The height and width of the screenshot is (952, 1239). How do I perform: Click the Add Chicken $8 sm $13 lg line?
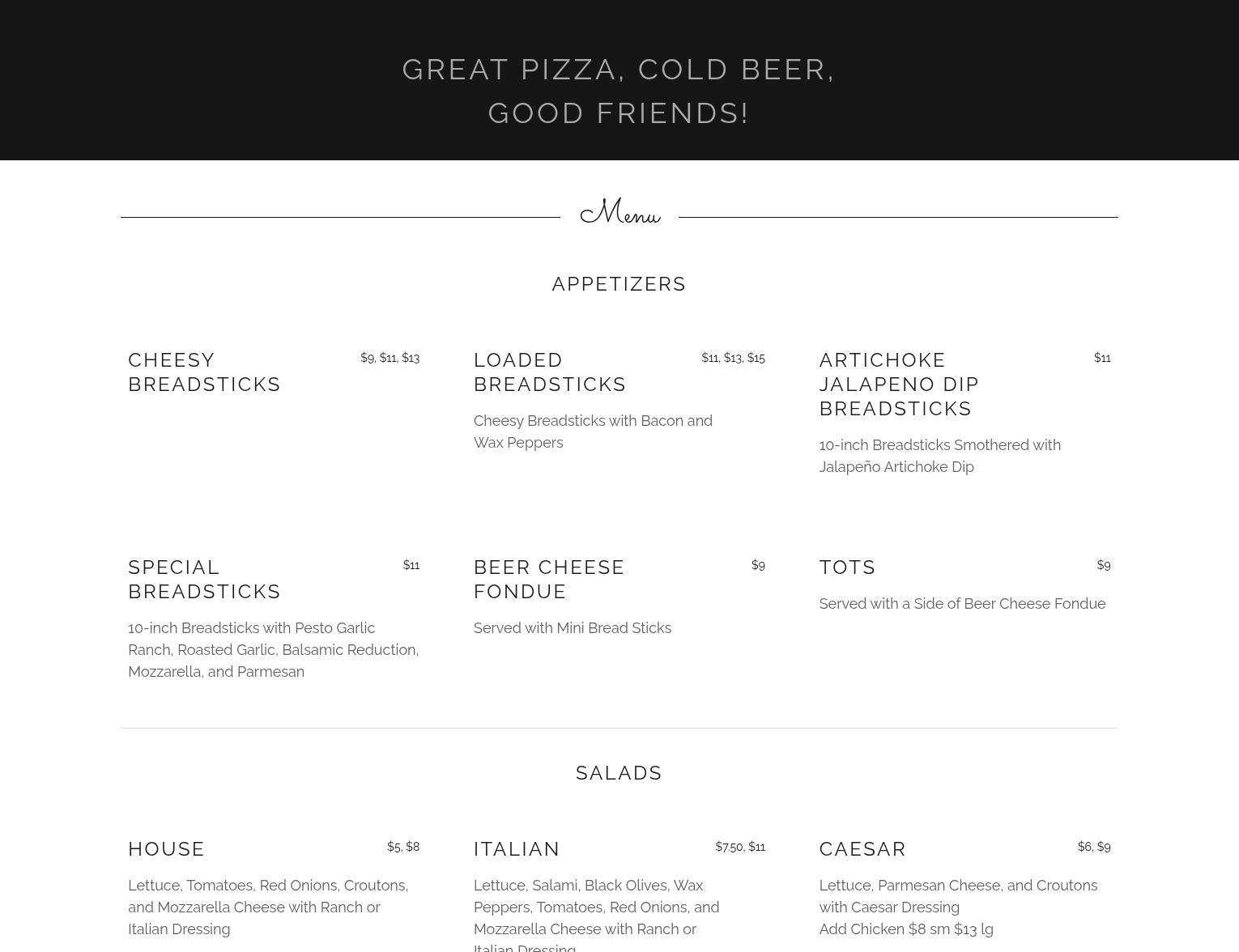[x=906, y=929]
